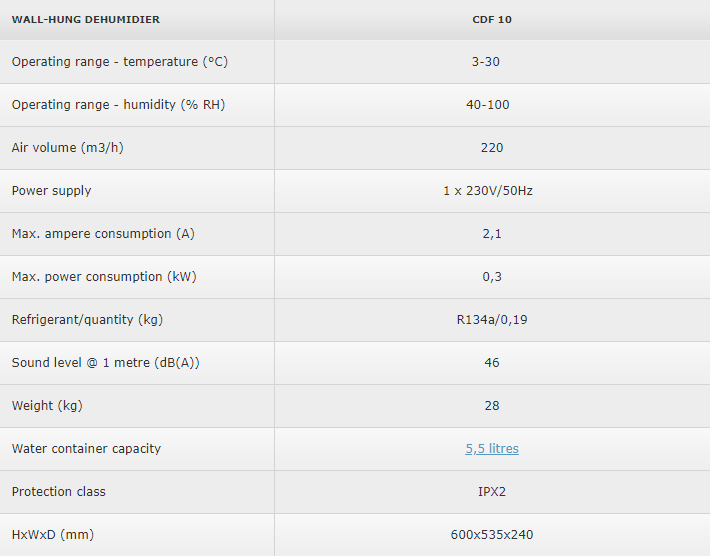
Task: Select the 40-100 humidity value
Action: (491, 105)
